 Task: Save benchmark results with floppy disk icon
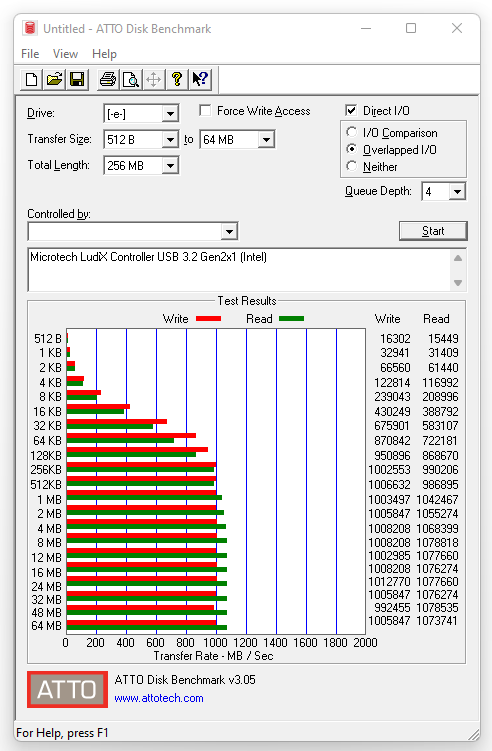tap(77, 79)
